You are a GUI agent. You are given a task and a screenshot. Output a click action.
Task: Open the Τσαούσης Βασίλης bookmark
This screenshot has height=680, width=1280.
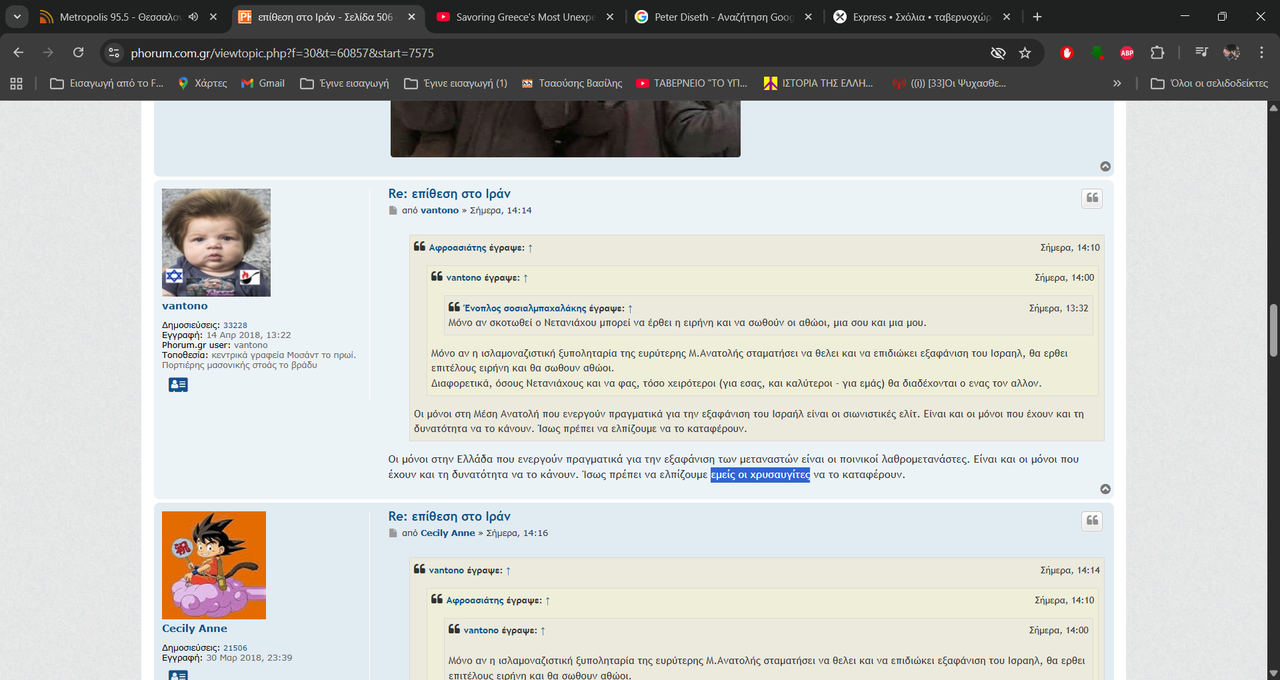coord(571,83)
